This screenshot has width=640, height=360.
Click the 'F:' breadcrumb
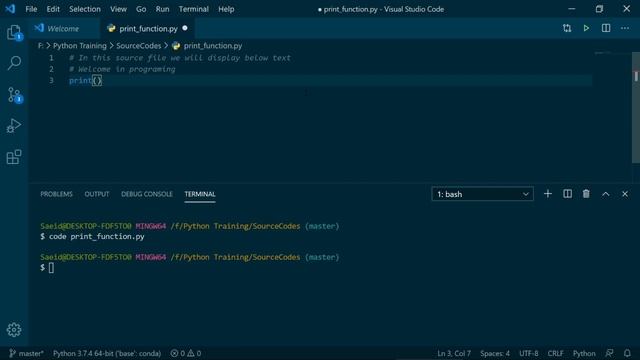tap(40, 46)
